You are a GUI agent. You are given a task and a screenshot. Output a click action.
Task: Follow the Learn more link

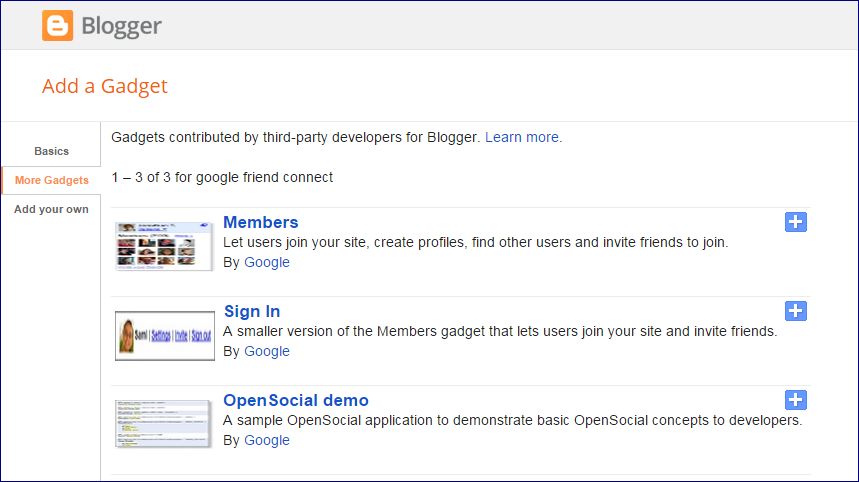[x=522, y=137]
